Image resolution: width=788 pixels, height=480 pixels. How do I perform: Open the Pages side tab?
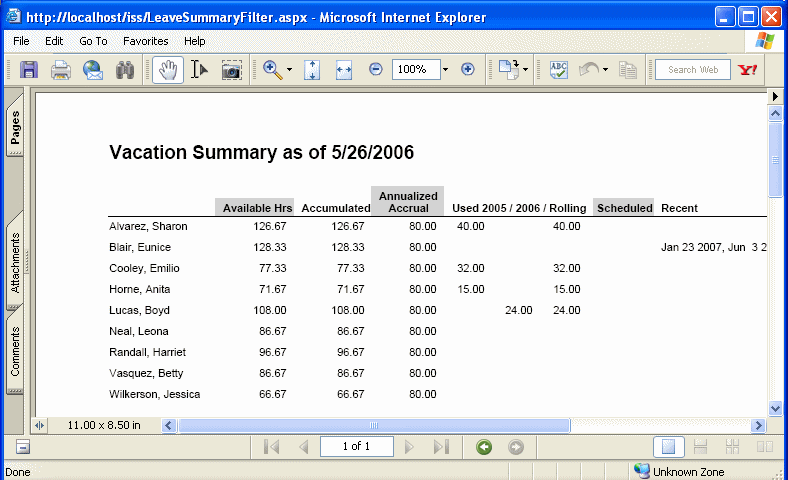15,130
